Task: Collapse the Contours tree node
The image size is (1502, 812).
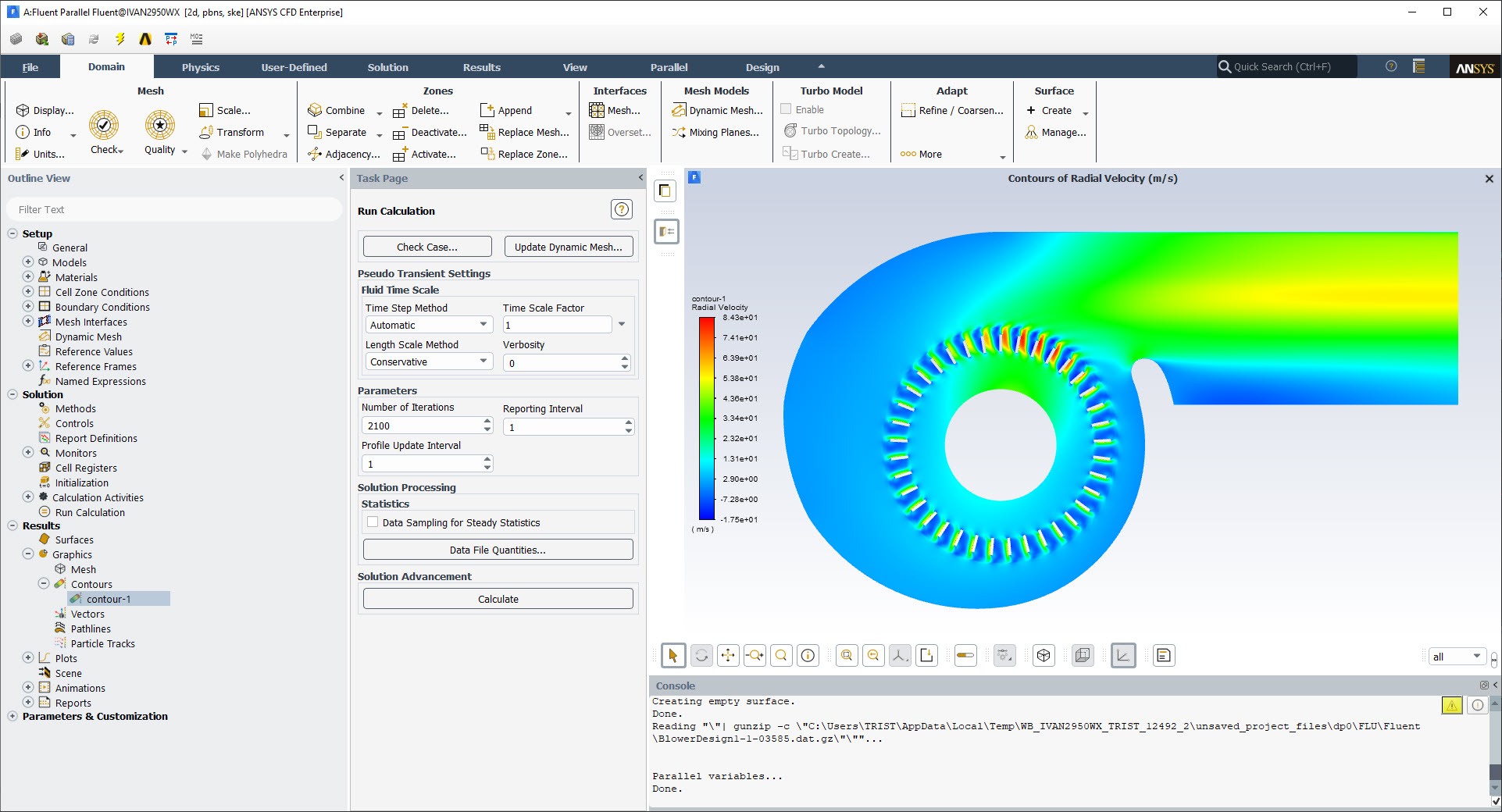Action: (x=44, y=584)
